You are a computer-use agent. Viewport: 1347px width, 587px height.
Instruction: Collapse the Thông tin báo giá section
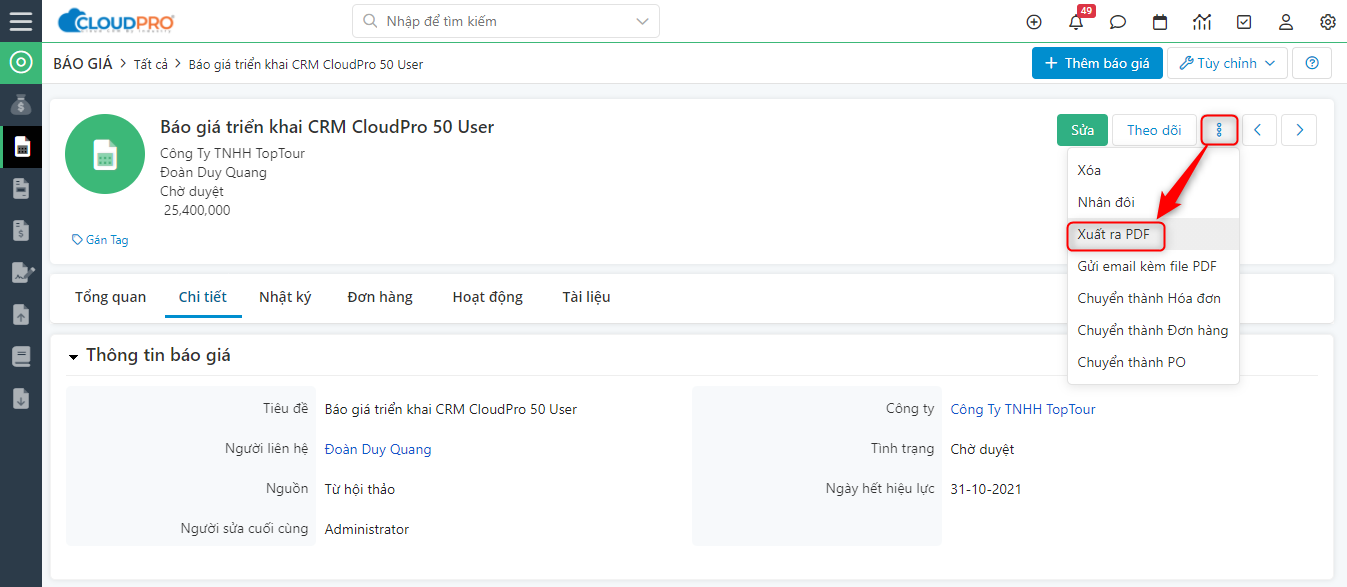click(73, 357)
